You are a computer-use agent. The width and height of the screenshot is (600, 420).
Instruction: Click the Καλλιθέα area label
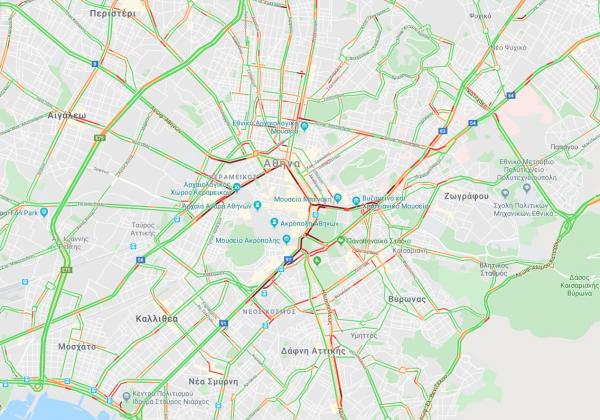pos(157,319)
